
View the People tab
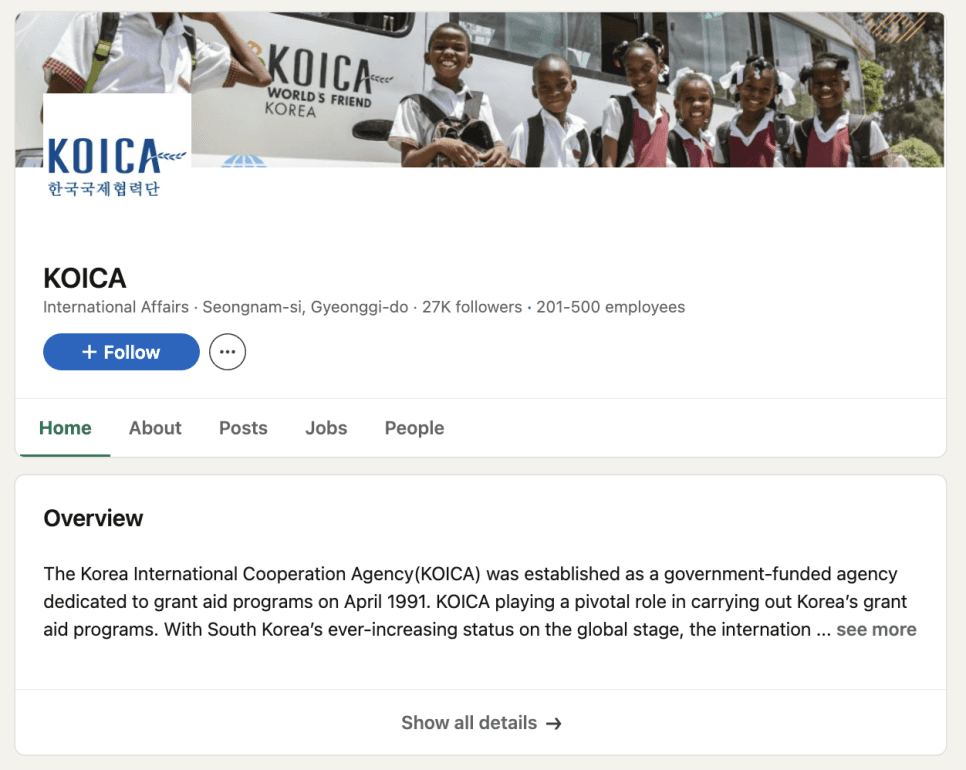[x=415, y=428]
